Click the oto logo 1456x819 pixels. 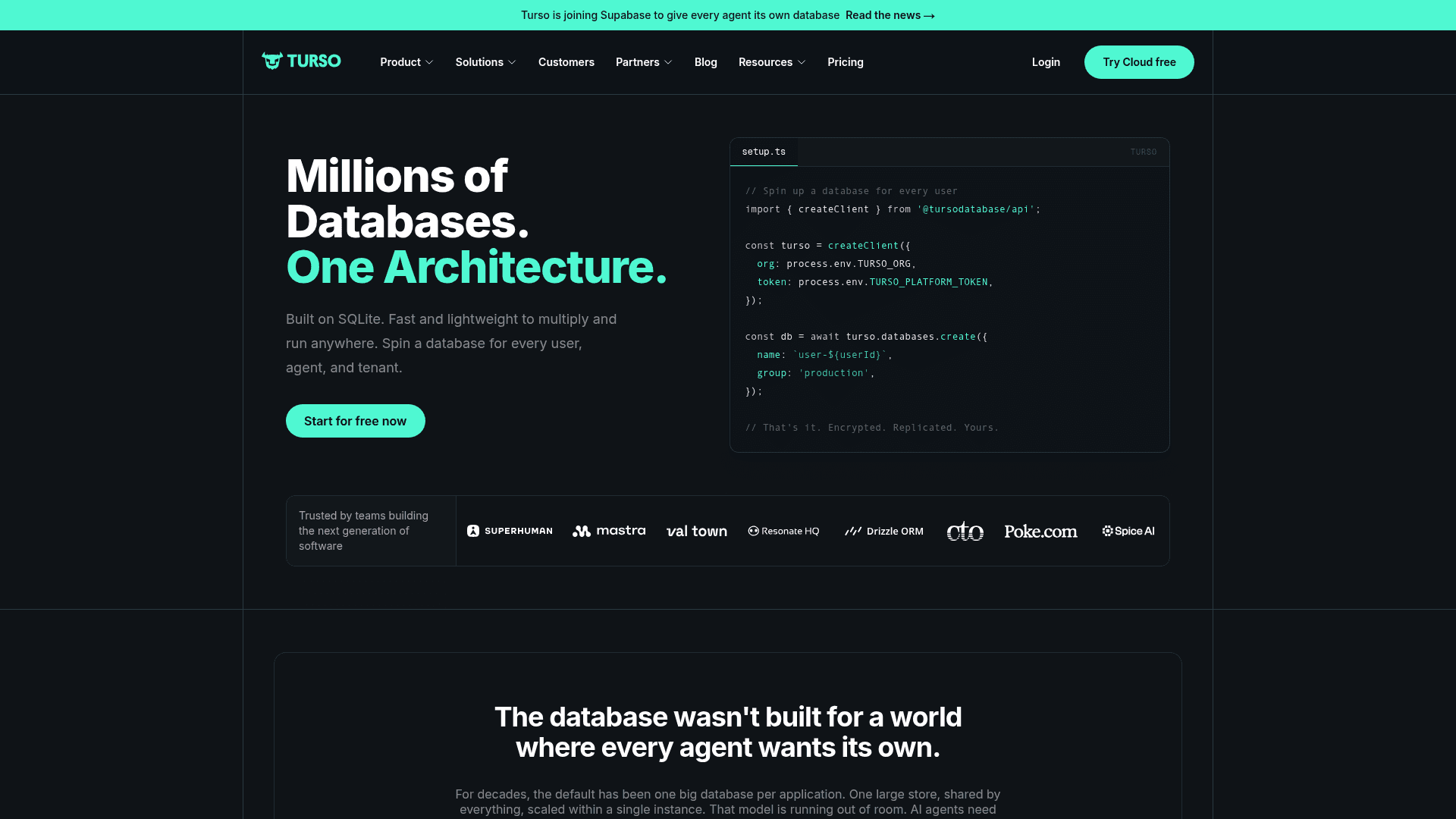965,531
